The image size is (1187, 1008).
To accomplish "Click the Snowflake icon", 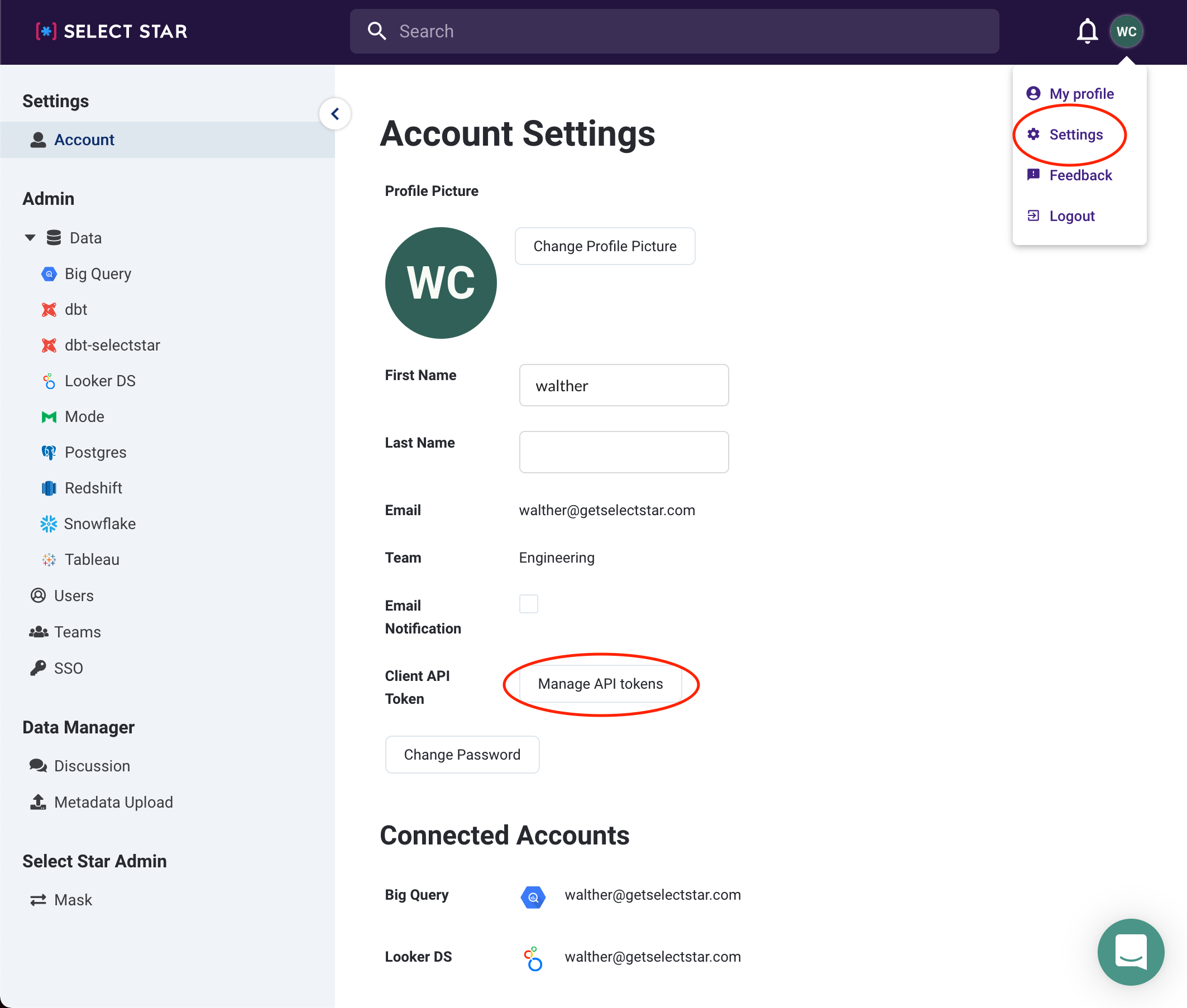I will click(x=49, y=524).
